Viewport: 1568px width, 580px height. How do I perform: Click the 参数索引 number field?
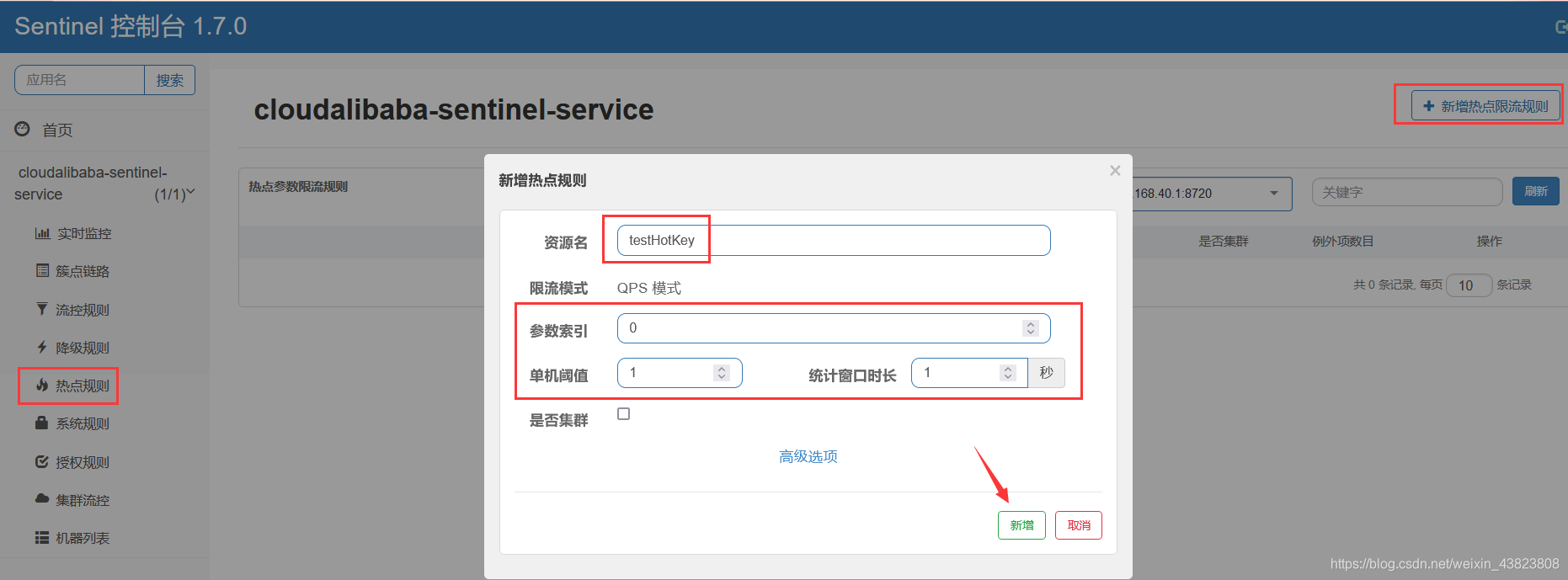[x=834, y=328]
